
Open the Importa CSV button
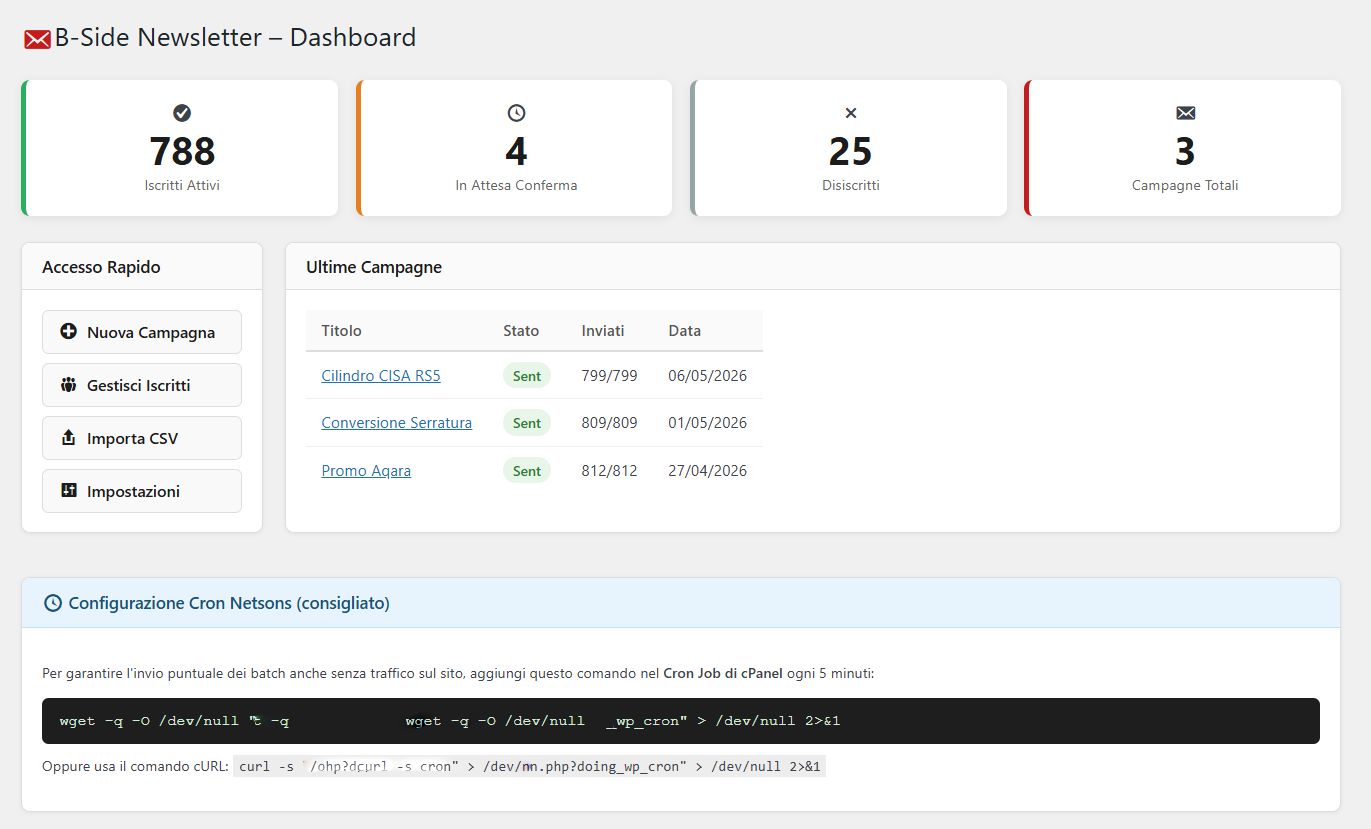(x=142, y=438)
